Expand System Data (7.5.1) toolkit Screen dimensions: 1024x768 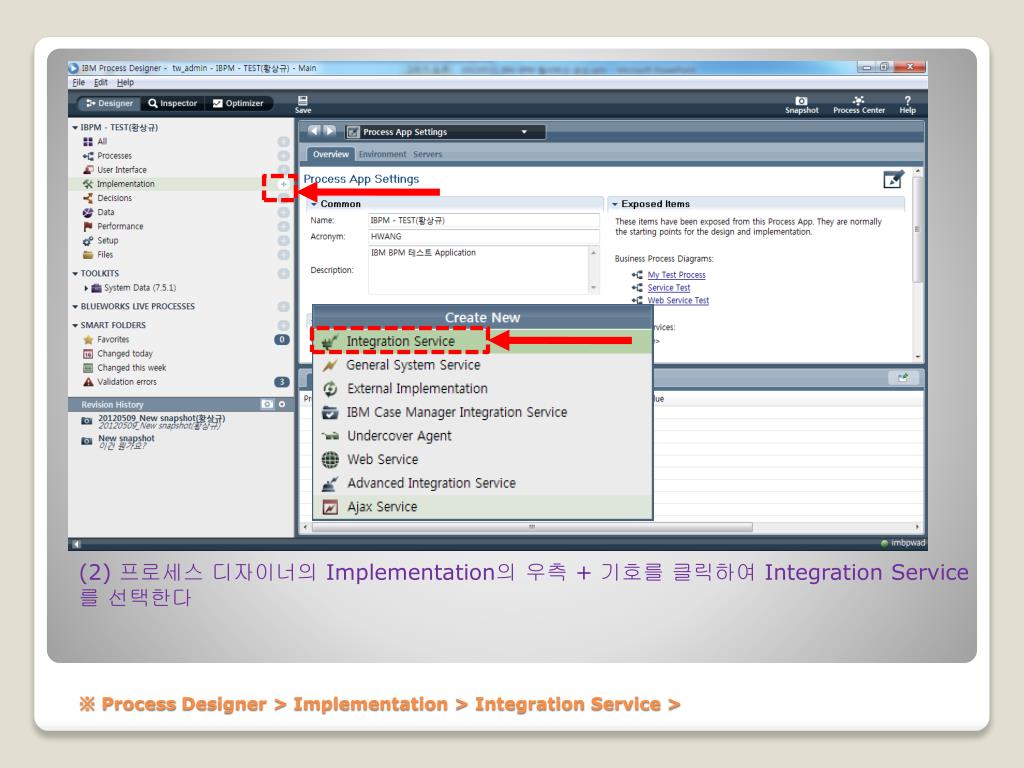(86, 287)
